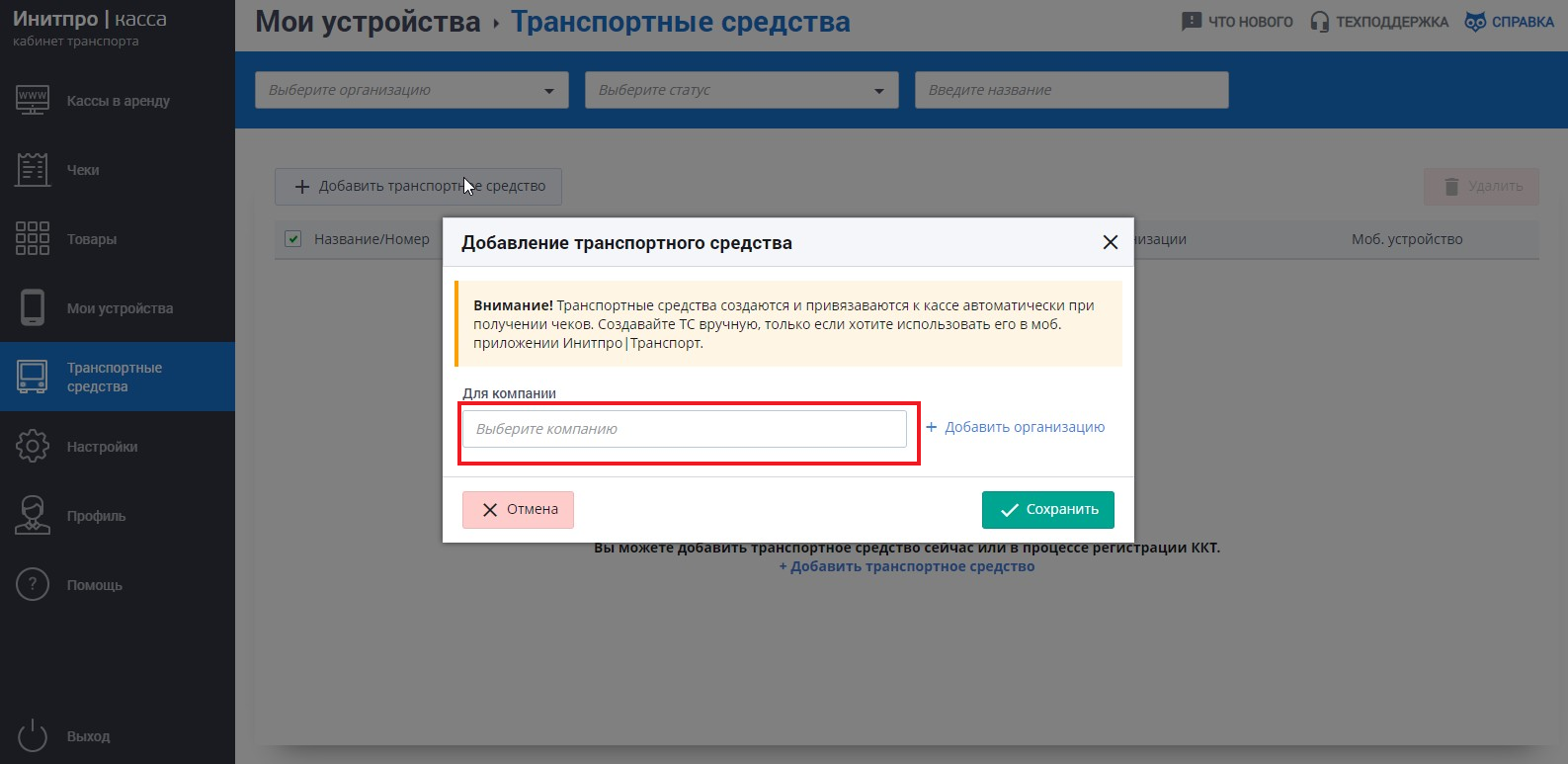
Task: Click the Техподдержка headset icon
Action: (1319, 21)
